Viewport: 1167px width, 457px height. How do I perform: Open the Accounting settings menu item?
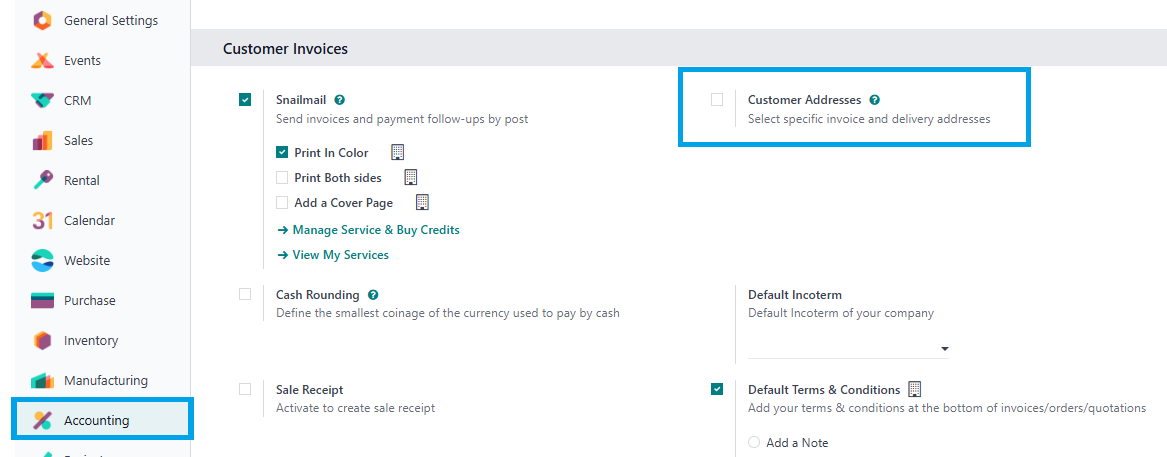(x=103, y=421)
